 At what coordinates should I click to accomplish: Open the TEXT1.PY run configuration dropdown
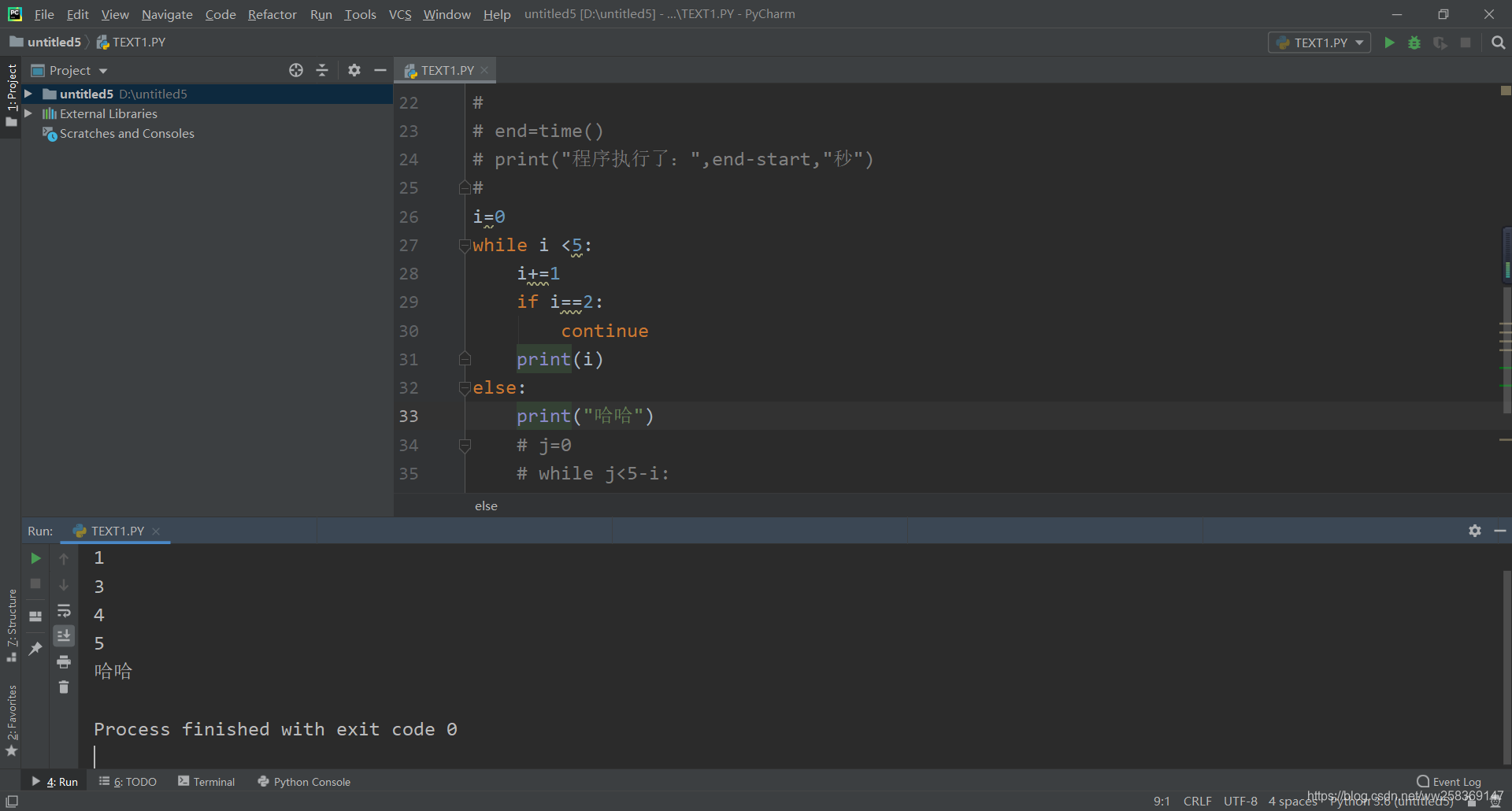1319,43
